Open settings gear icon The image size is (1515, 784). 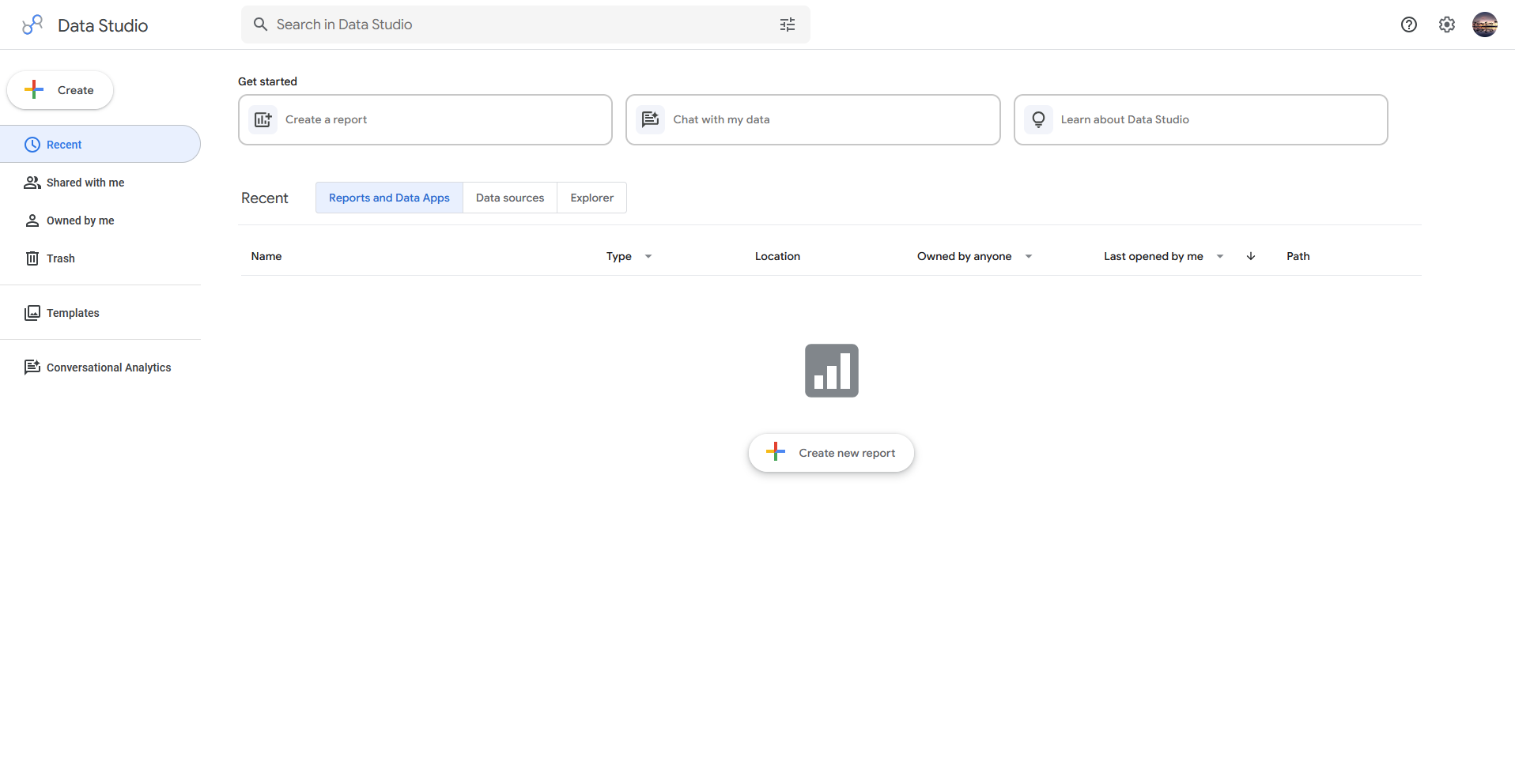pos(1447,24)
